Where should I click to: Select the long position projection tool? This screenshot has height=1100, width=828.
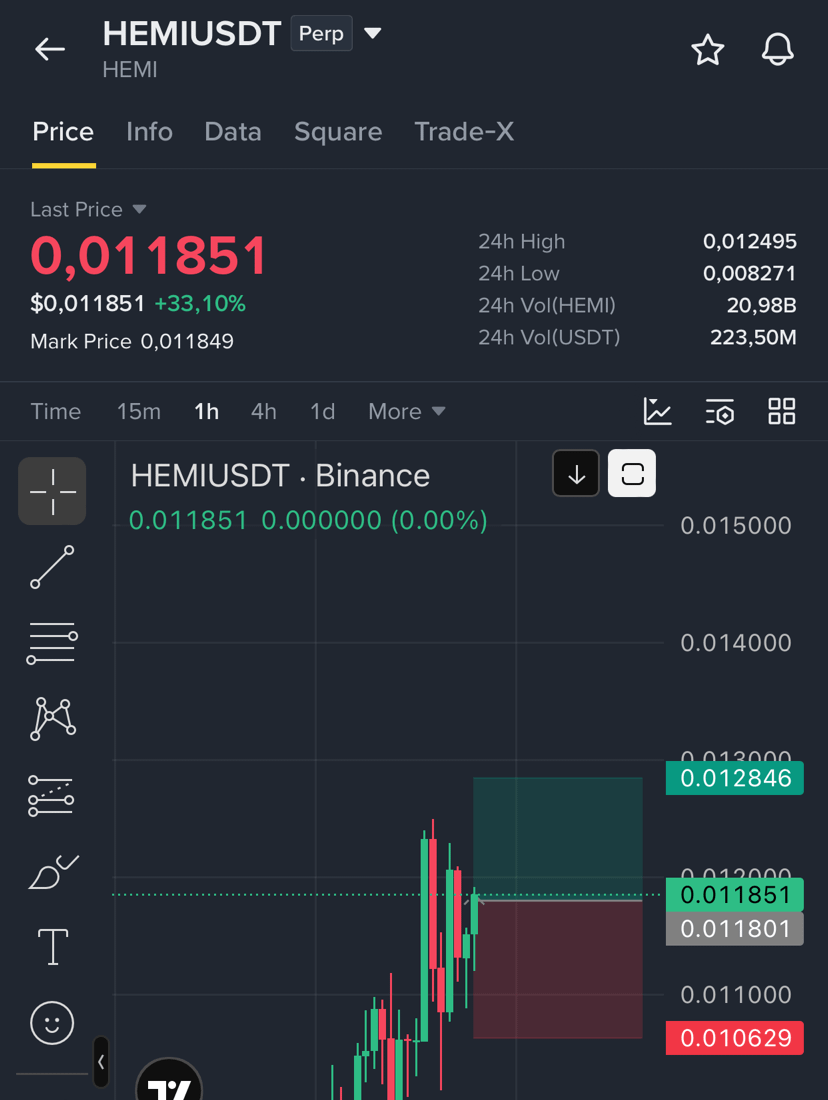coord(51,796)
